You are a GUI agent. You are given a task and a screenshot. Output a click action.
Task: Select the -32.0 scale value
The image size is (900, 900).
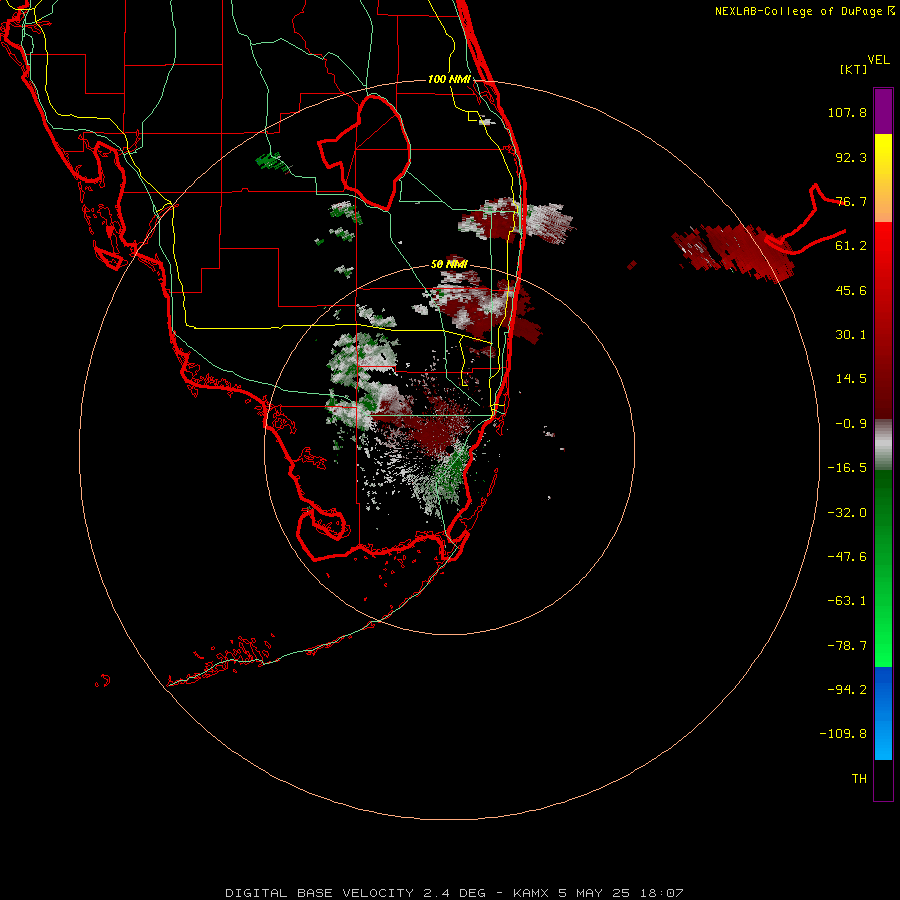tap(847, 513)
